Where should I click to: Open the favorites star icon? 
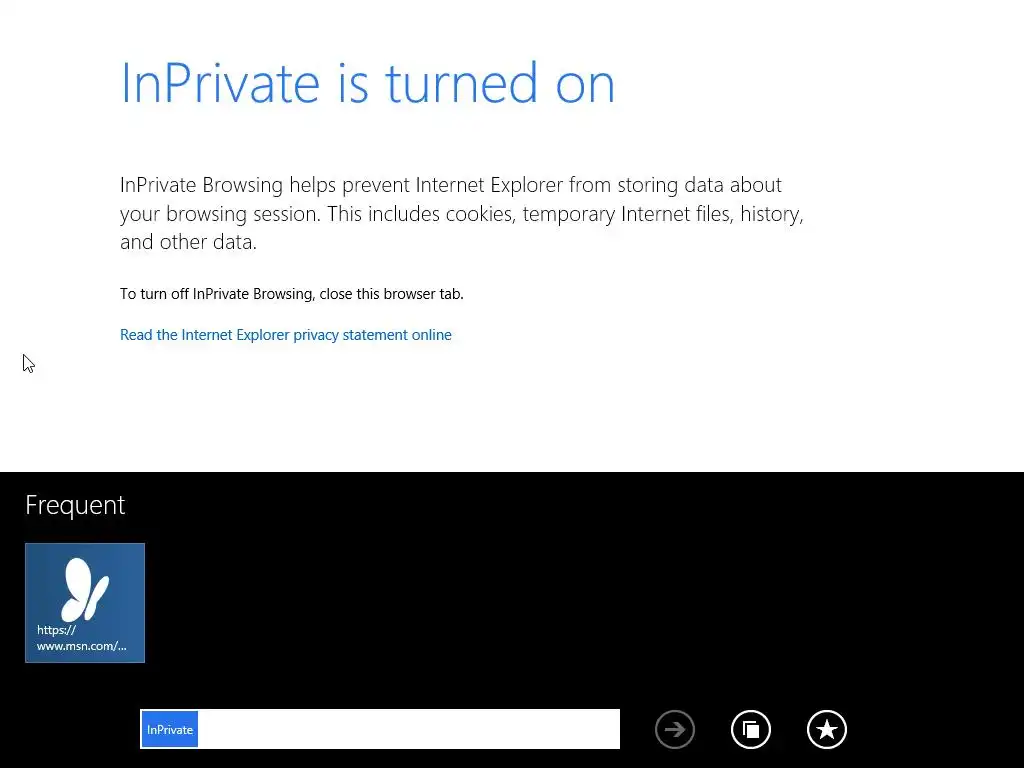point(827,729)
